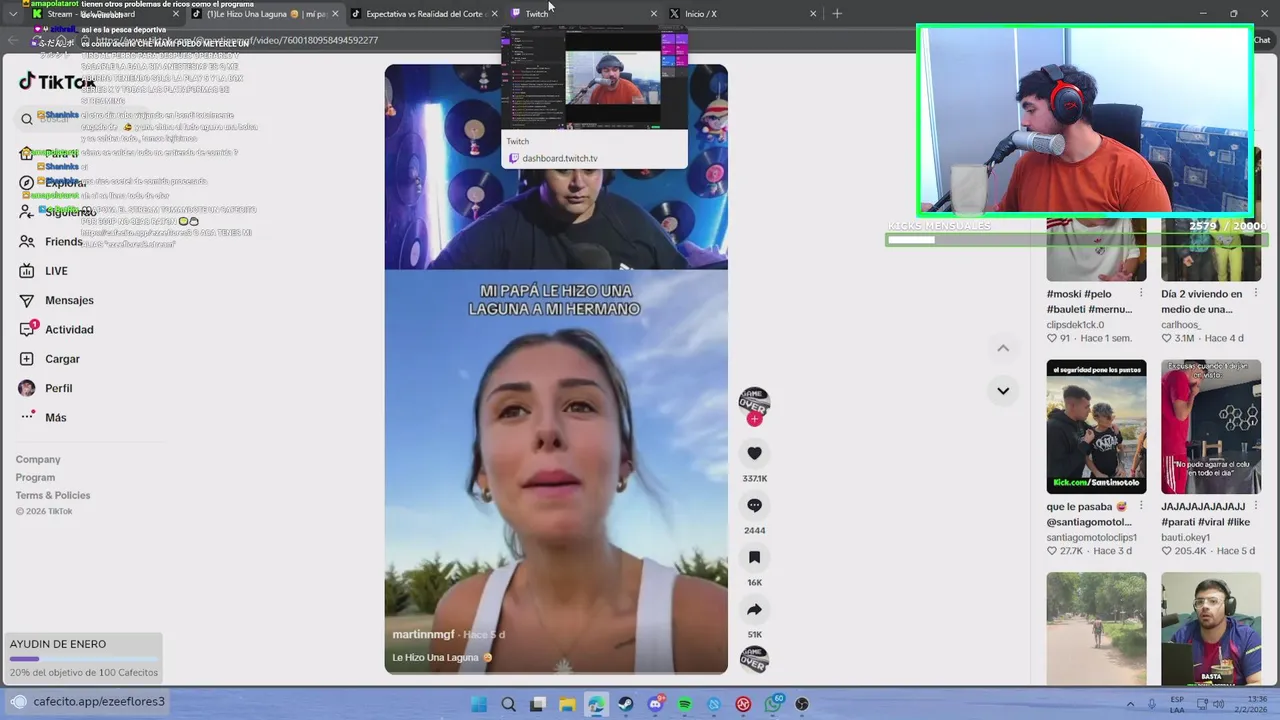Screen dimensions: 1280x720
Task: Open WhatsApp from the taskbar
Action: (x=773, y=704)
